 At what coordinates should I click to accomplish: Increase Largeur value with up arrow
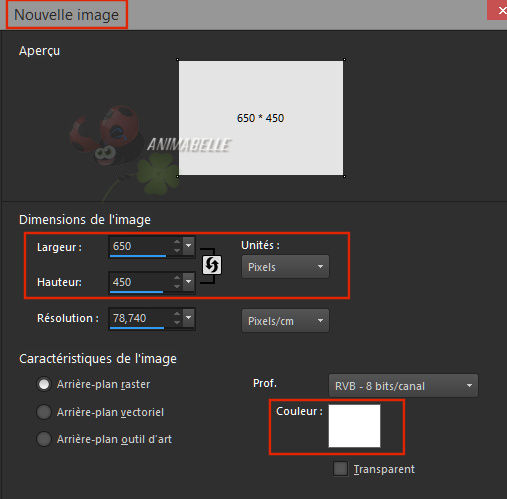(177, 242)
